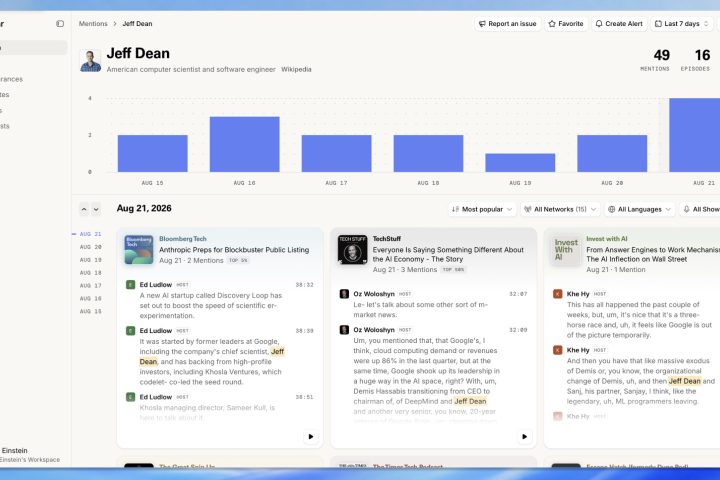The height and width of the screenshot is (480, 720).
Task: Select the Aug 16 chart bar
Action: (244, 144)
